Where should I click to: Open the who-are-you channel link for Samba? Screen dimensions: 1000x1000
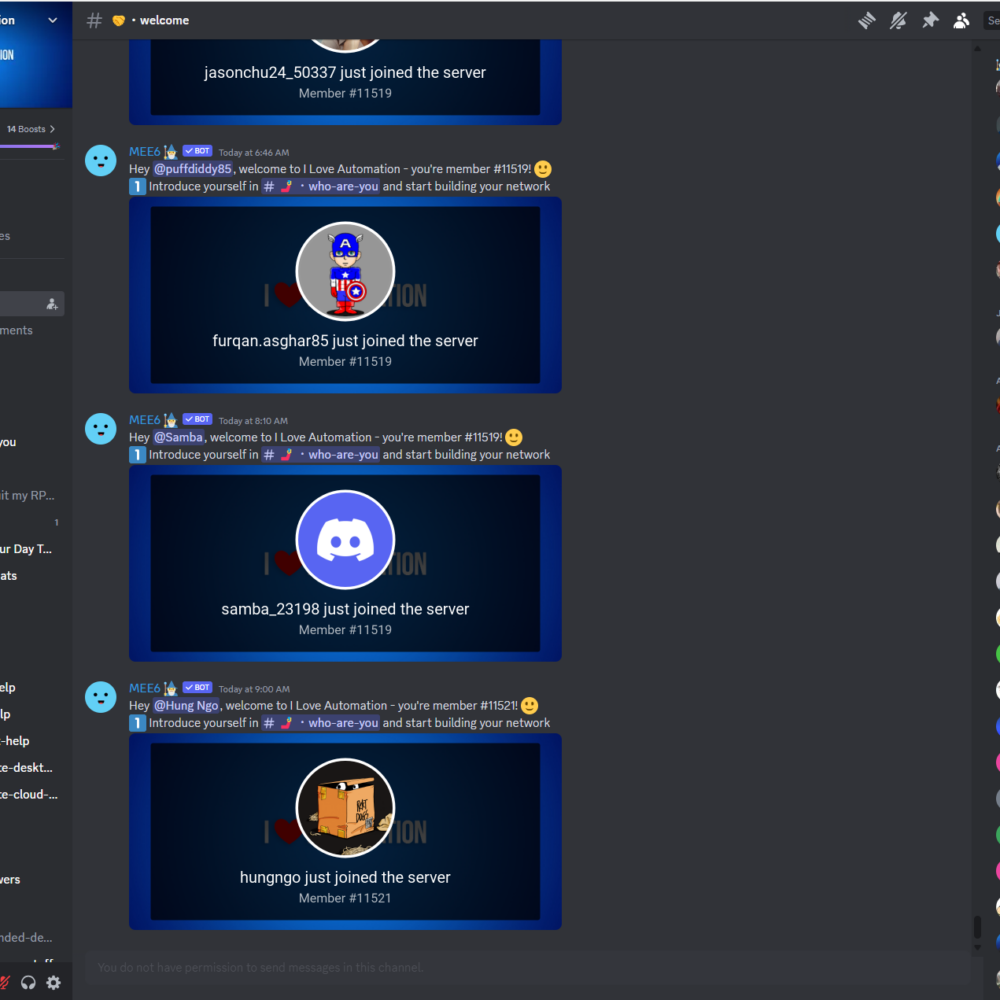(321, 455)
